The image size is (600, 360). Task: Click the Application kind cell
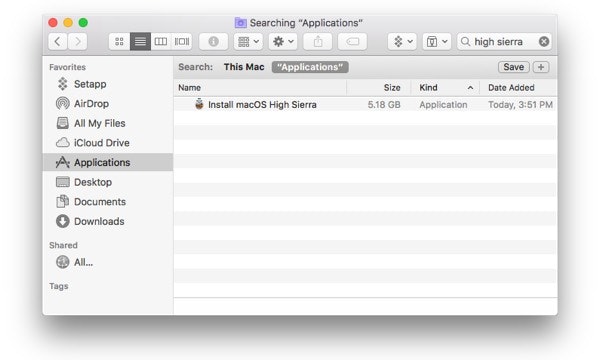[443, 105]
